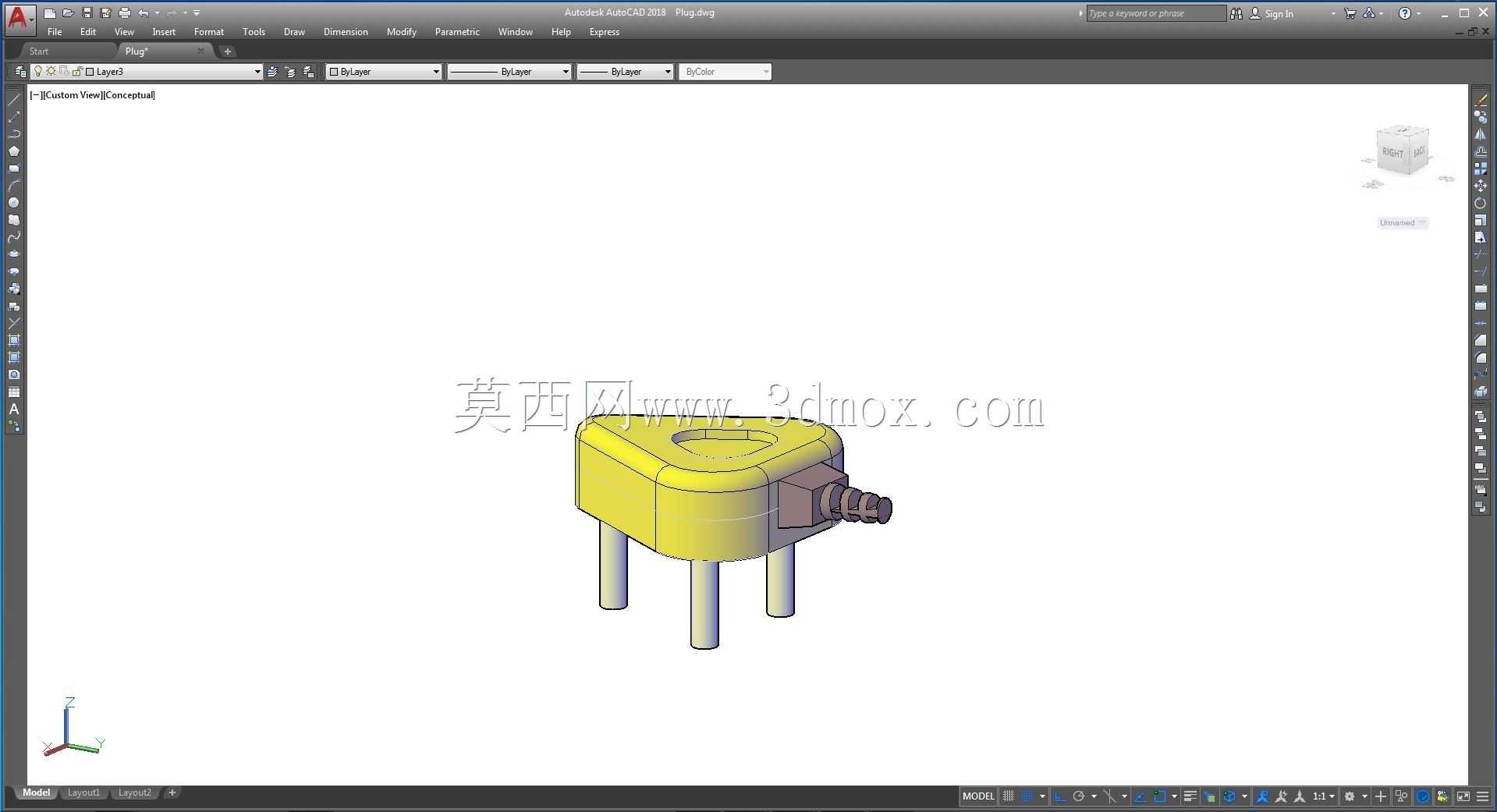Image resolution: width=1497 pixels, height=812 pixels.
Task: Toggle the grid display in status bar
Action: 1008,796
